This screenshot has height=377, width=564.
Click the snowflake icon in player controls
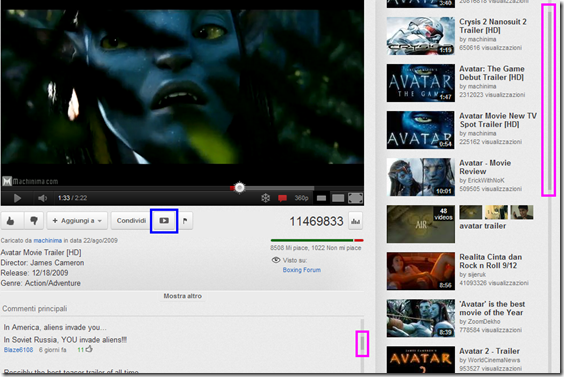(265, 198)
